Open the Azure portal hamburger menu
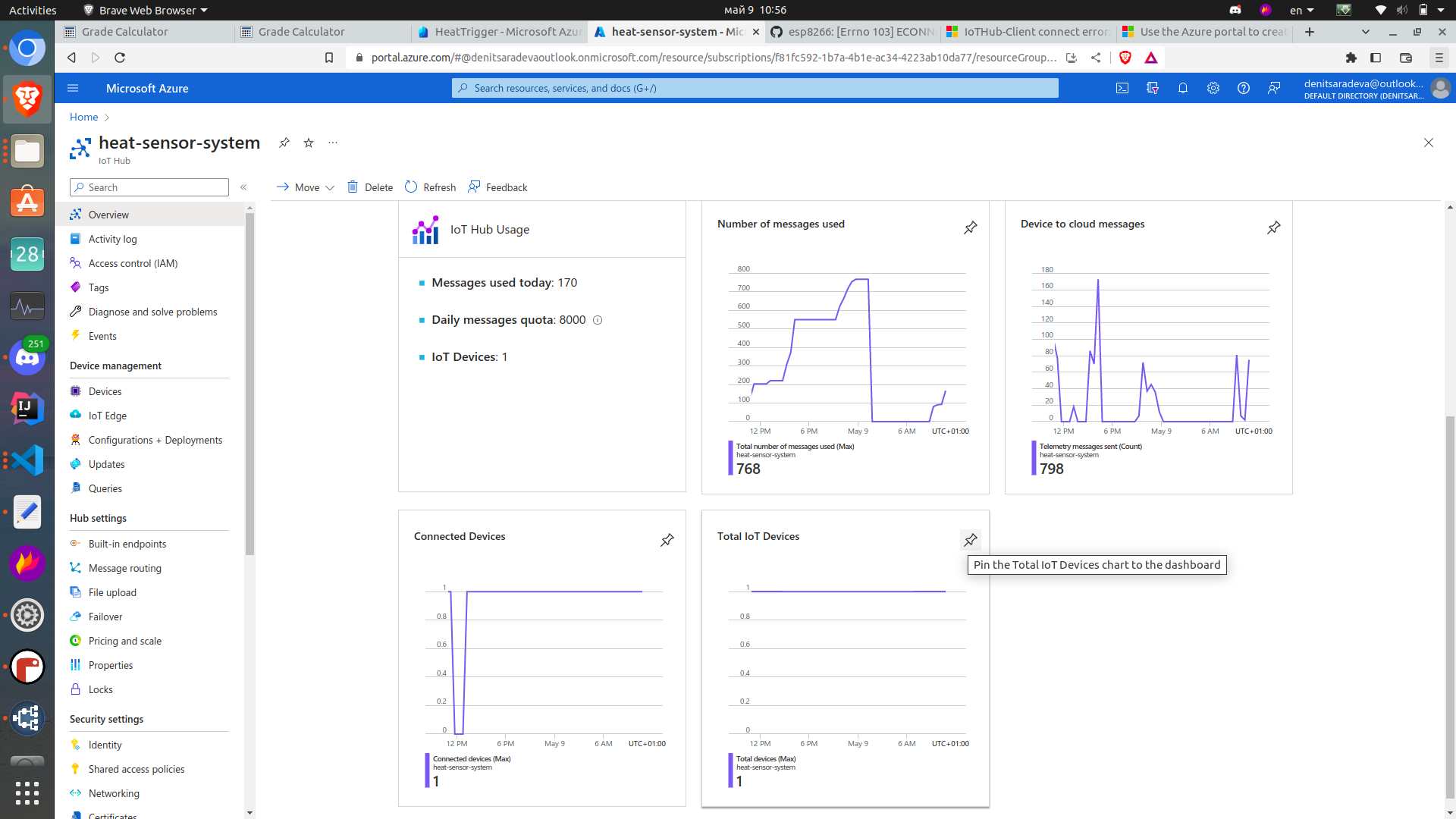This screenshot has height=819, width=1456. click(x=73, y=88)
